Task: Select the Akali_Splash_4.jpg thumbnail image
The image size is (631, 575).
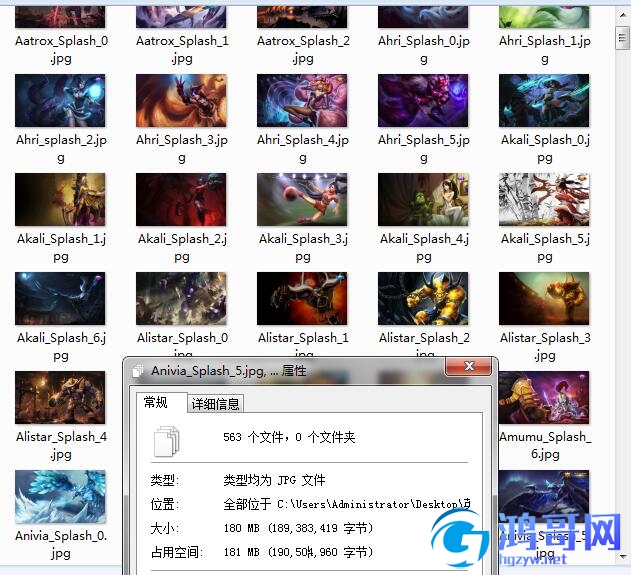Action: 423,200
